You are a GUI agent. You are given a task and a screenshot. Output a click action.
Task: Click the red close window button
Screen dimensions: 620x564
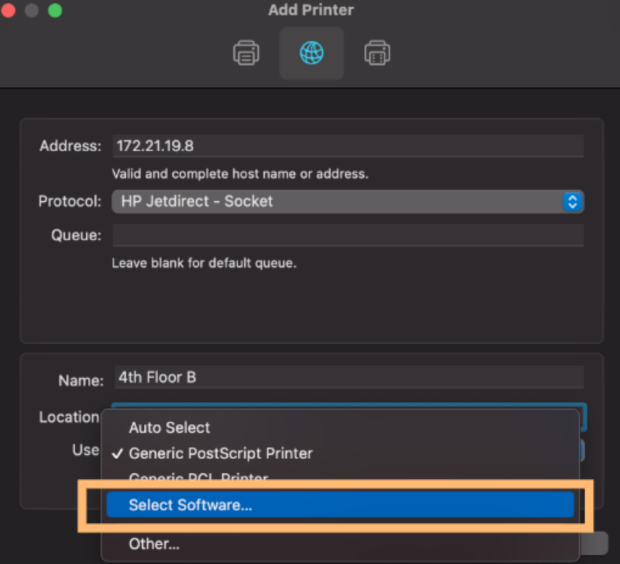tap(8, 10)
